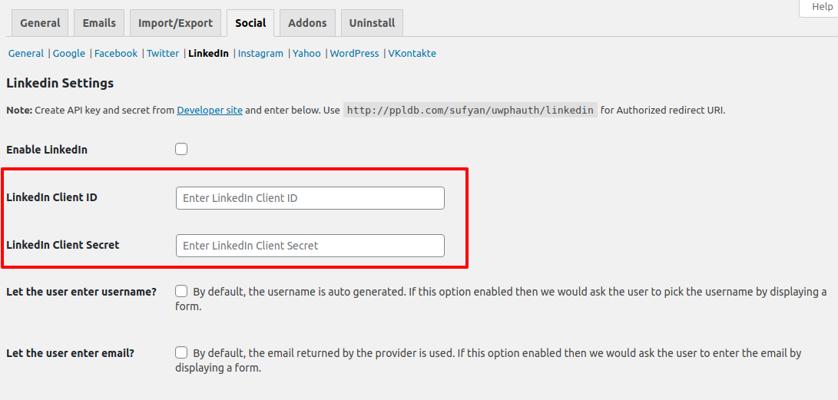The height and width of the screenshot is (400, 838).
Task: Go to Facebook social settings
Action: [116, 54]
